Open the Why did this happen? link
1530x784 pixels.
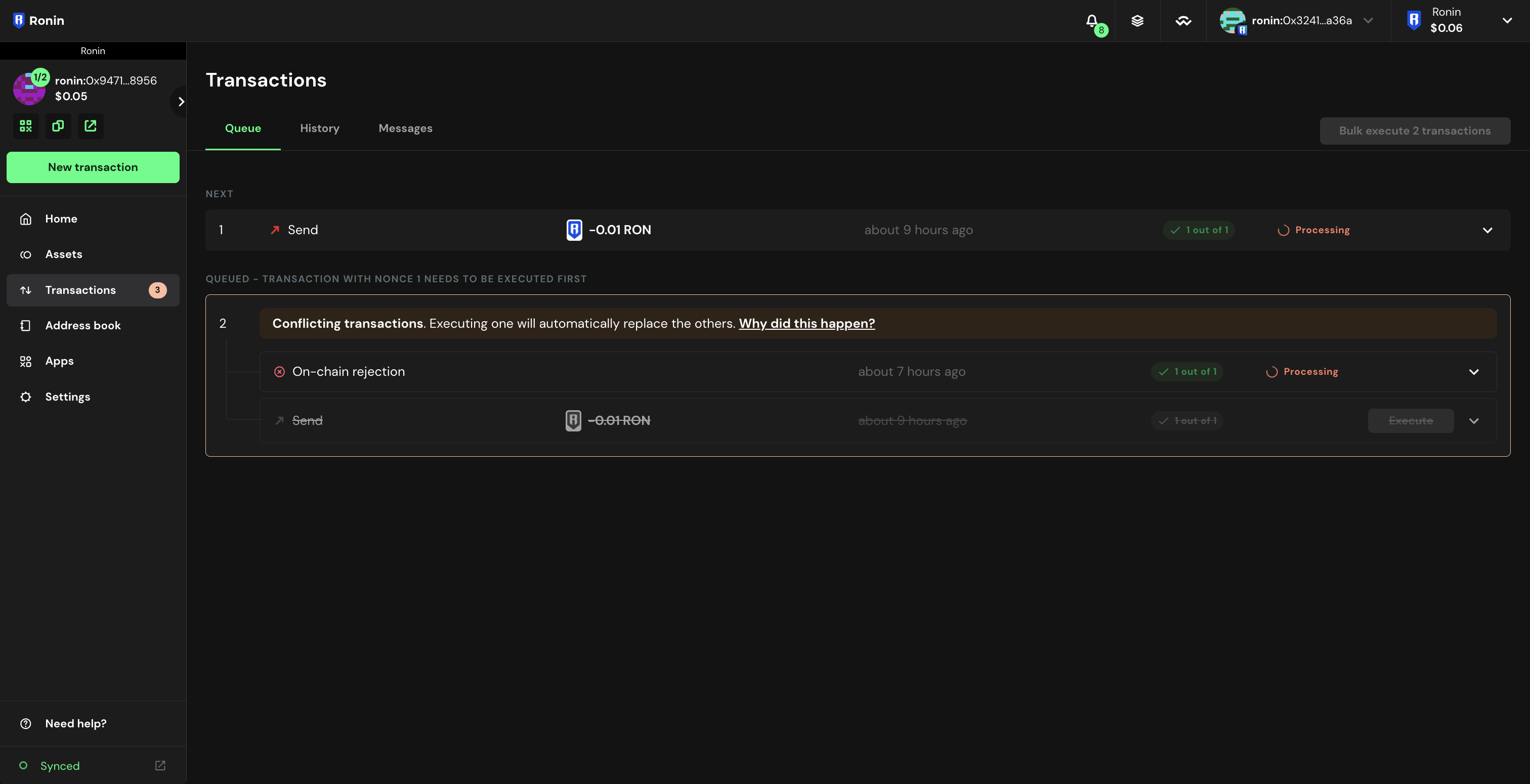[x=806, y=323]
